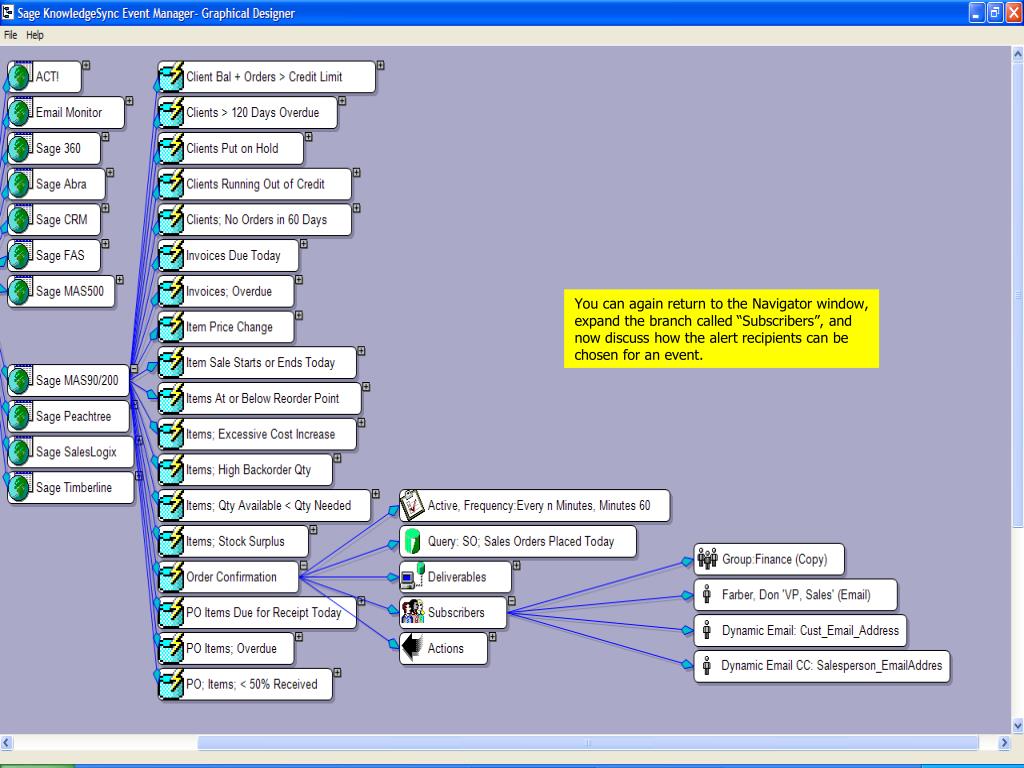Click the vertical scrollbar thumb
The width and height of the screenshot is (1024, 768).
tap(1017, 294)
